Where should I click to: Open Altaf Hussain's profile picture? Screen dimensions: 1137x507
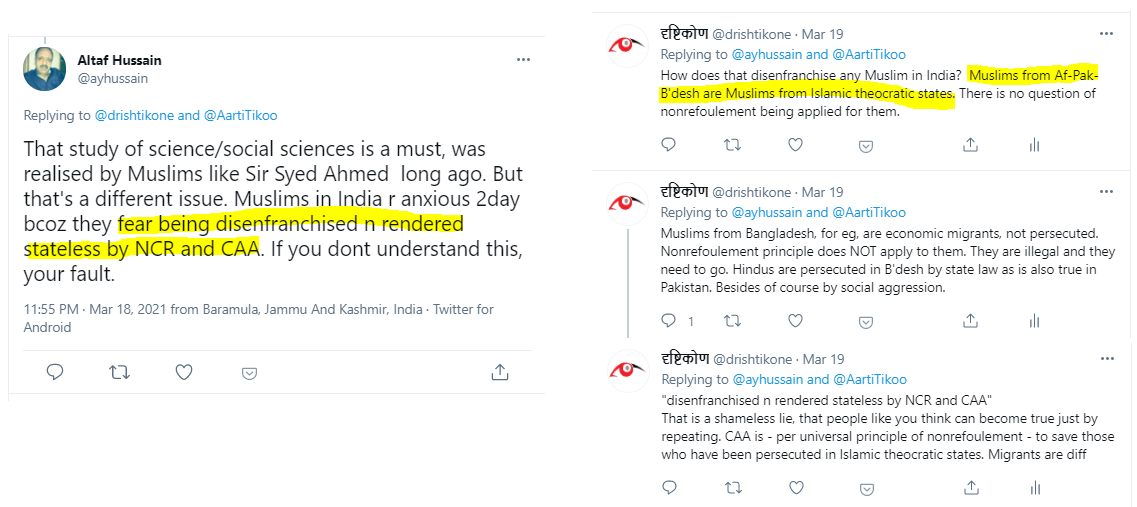pos(46,67)
